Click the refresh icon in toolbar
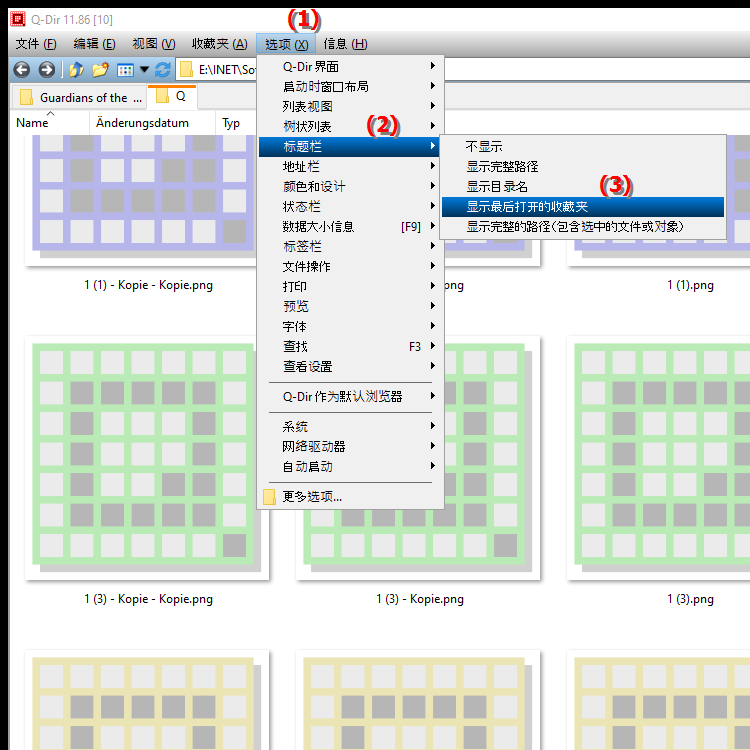 [163, 70]
